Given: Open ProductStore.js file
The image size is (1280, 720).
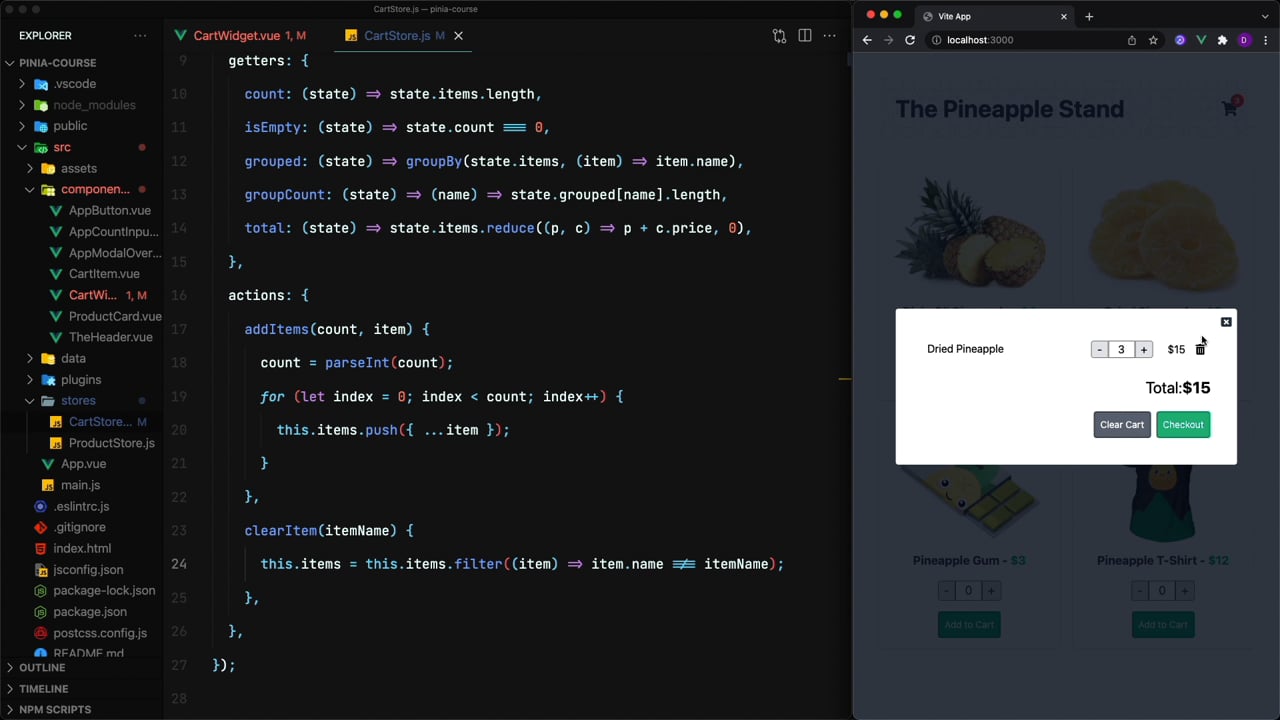Looking at the screenshot, I should [x=111, y=442].
